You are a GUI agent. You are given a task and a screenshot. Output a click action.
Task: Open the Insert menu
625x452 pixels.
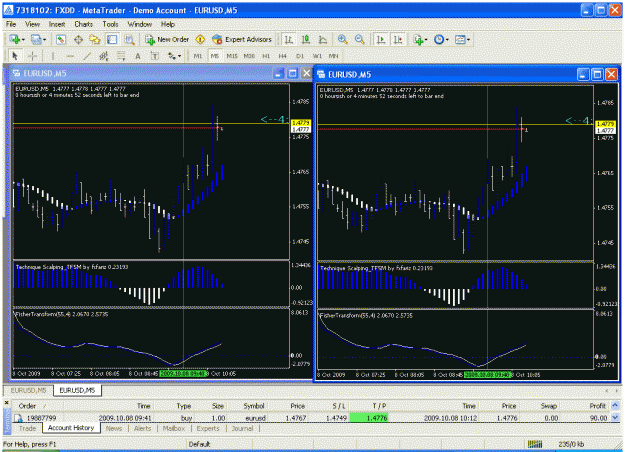point(57,24)
